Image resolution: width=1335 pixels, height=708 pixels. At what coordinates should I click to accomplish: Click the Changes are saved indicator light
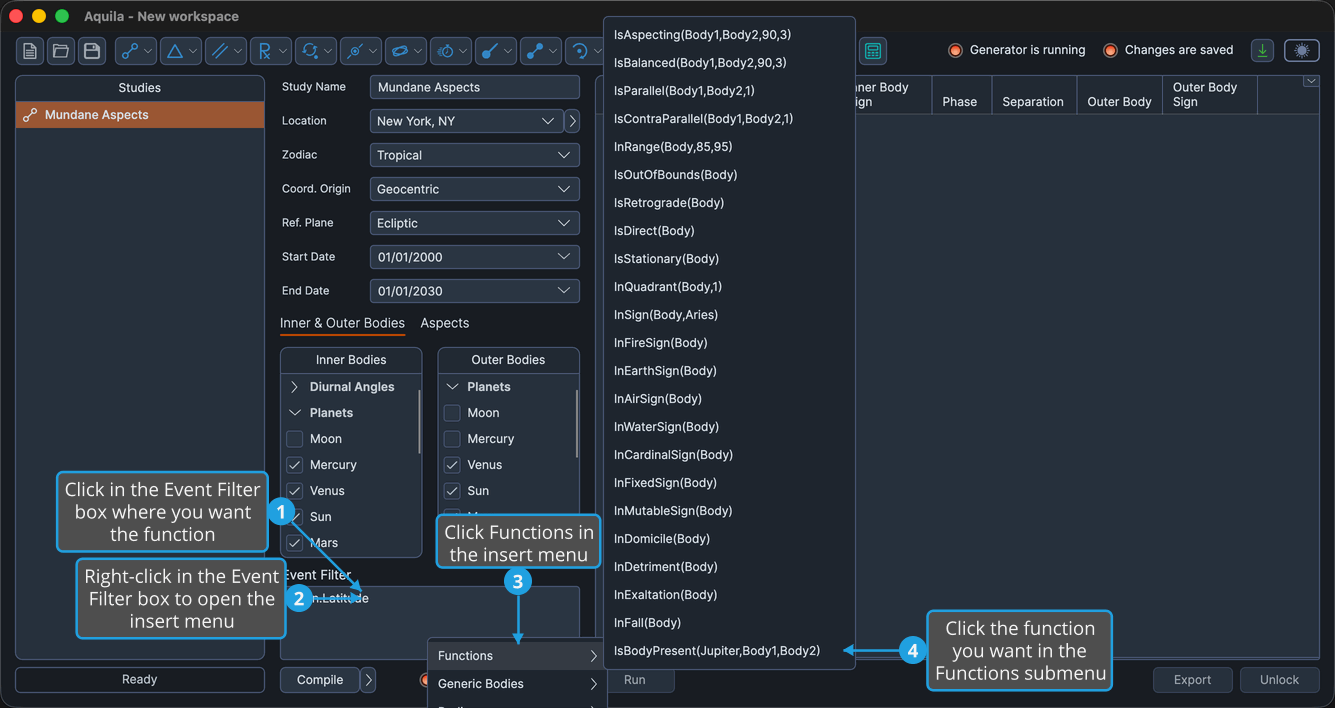1110,50
